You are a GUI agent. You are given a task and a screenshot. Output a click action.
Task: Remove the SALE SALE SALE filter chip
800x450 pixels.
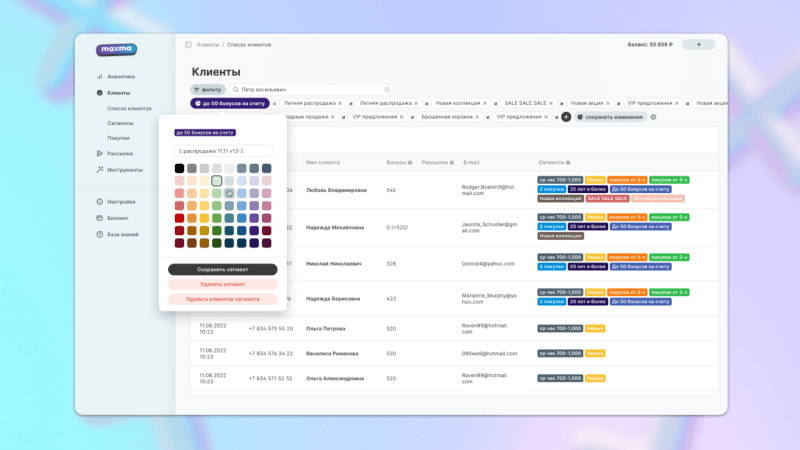[x=552, y=103]
